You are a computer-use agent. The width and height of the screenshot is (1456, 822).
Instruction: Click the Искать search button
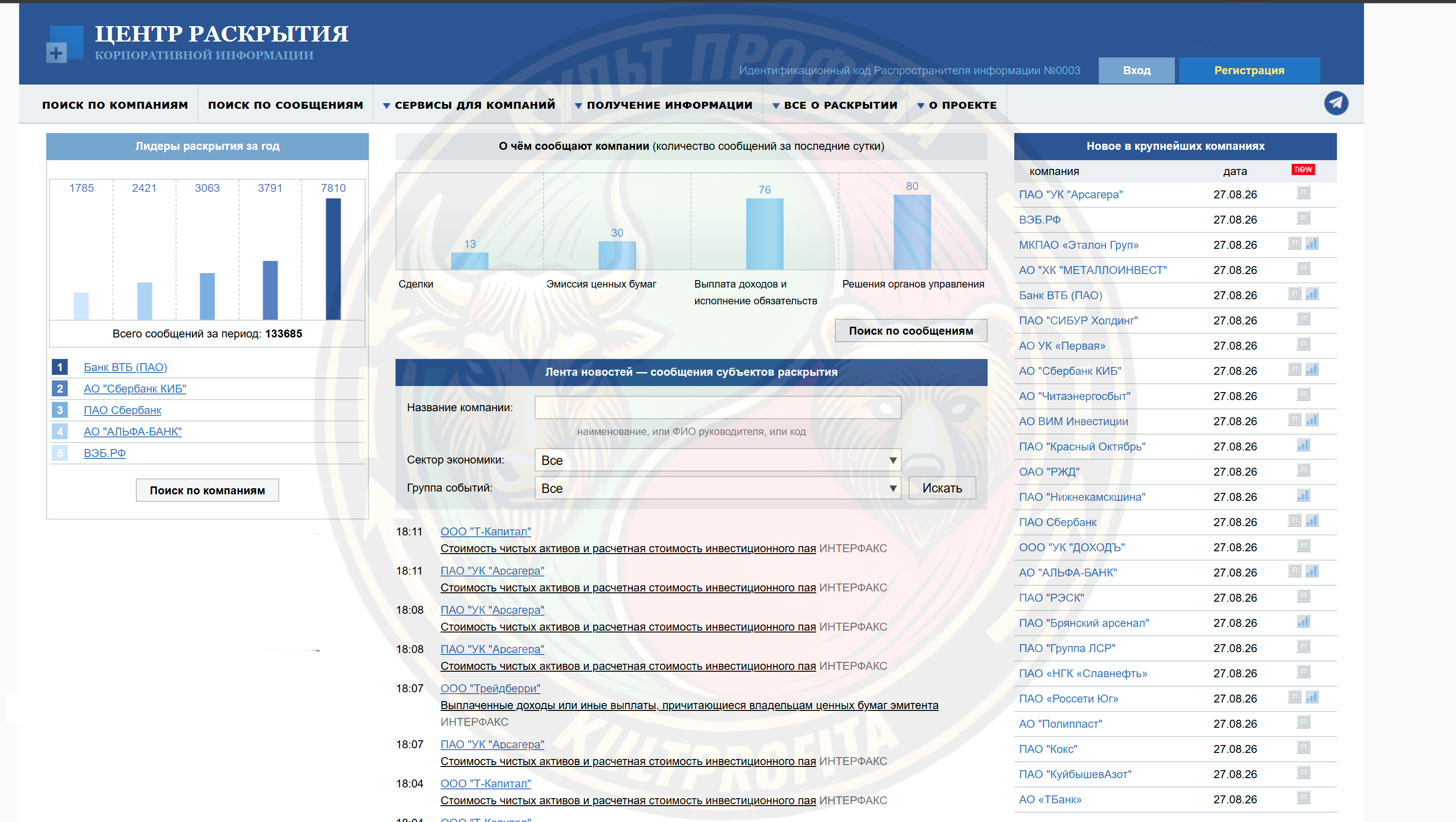pos(942,488)
